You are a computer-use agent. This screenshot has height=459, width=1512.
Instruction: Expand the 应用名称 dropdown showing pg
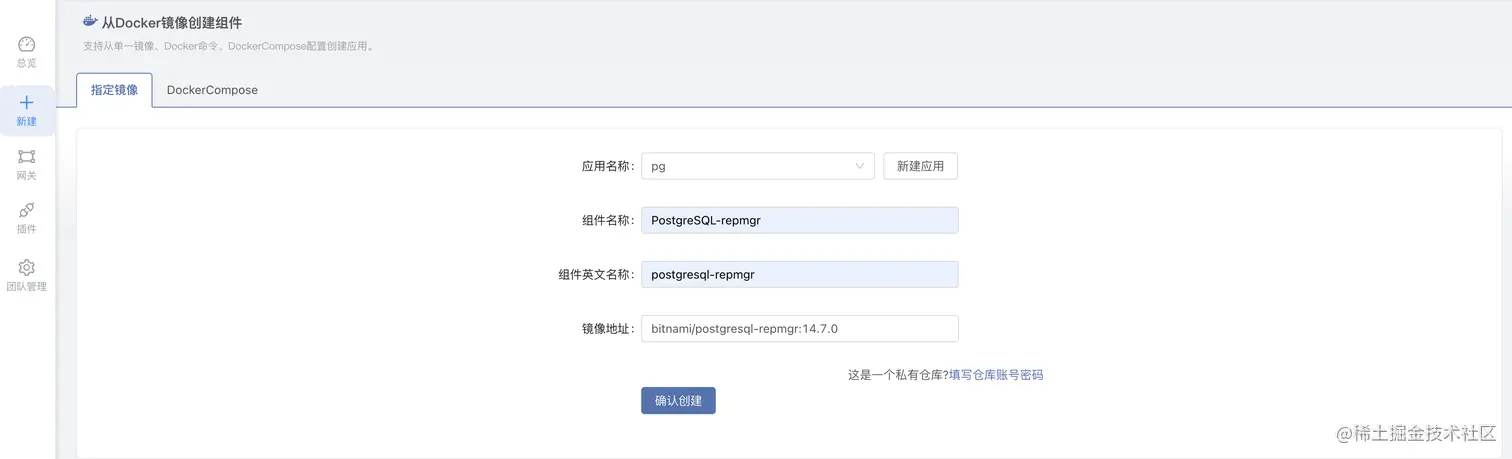click(758, 166)
